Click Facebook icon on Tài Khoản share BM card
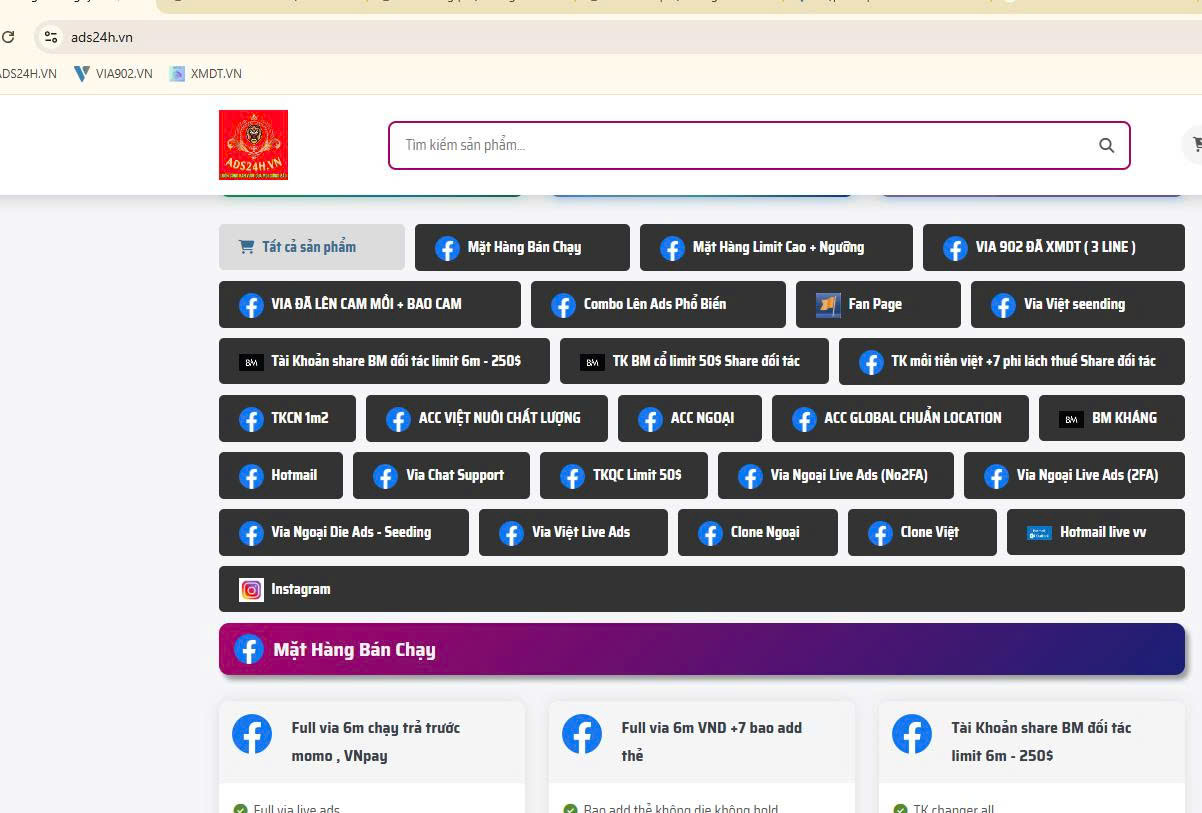1202x813 pixels. (912, 734)
